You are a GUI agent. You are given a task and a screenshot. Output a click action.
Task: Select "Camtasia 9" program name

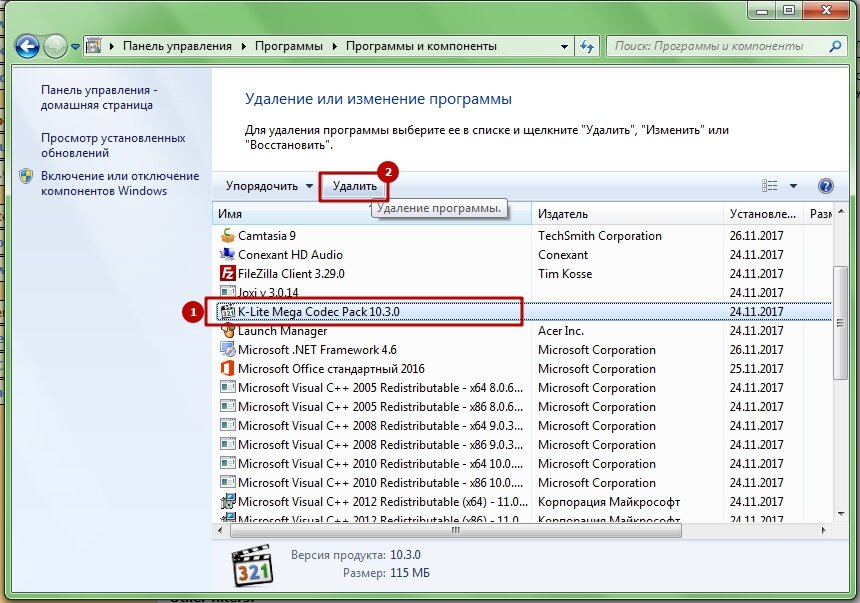coord(267,235)
